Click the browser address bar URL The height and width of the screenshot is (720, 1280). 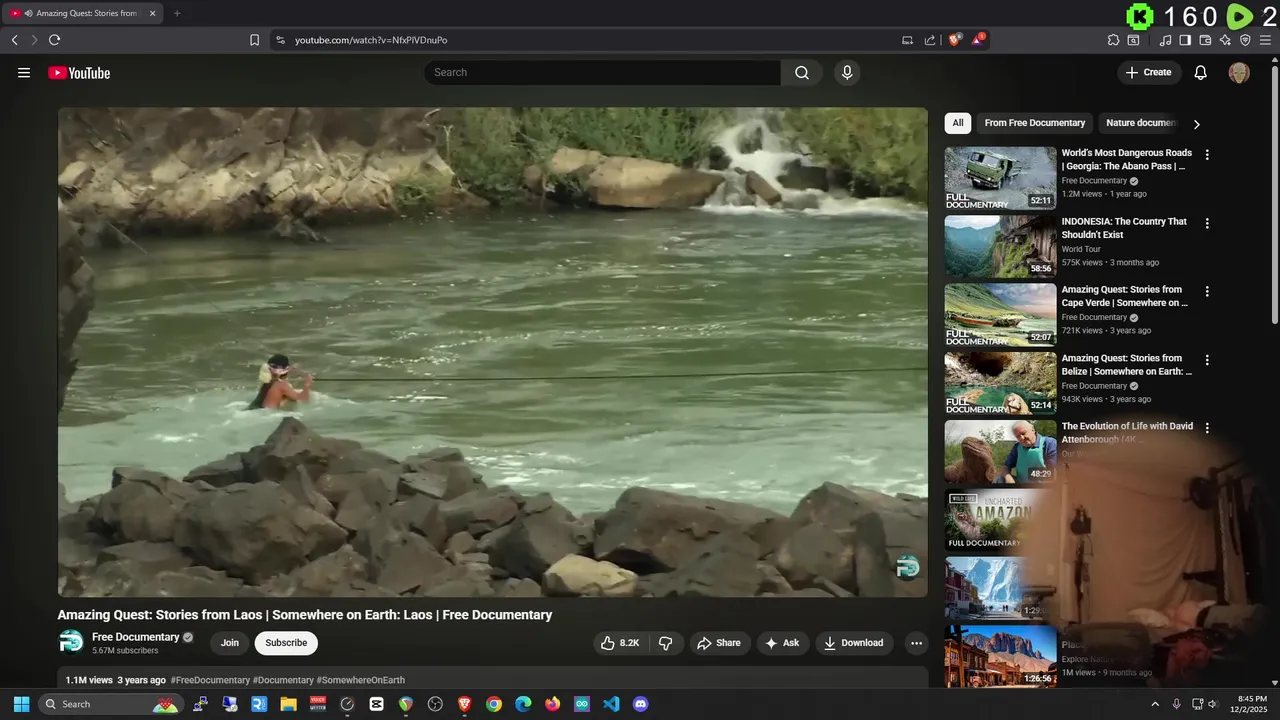point(371,40)
